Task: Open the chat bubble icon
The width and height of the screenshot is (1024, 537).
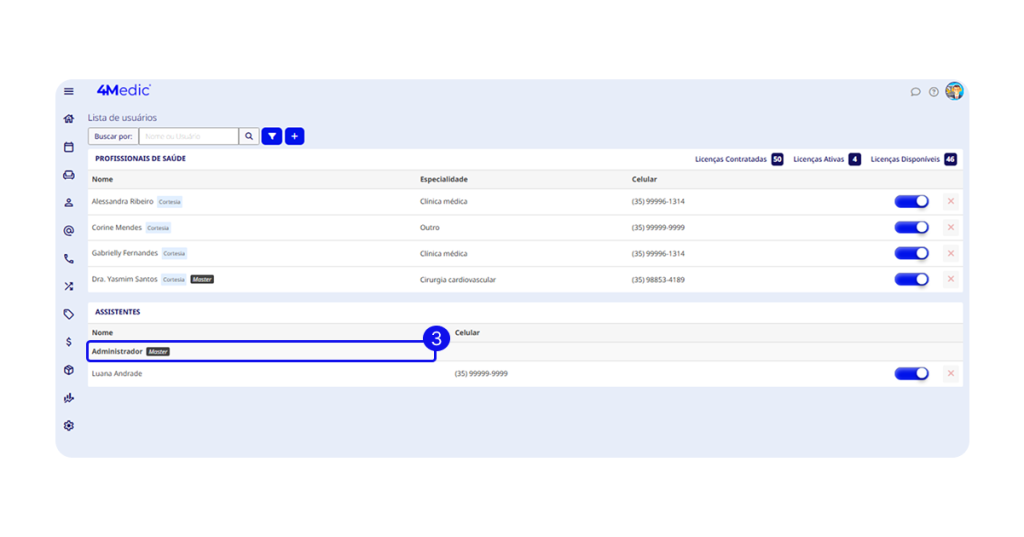Action: coord(915,92)
